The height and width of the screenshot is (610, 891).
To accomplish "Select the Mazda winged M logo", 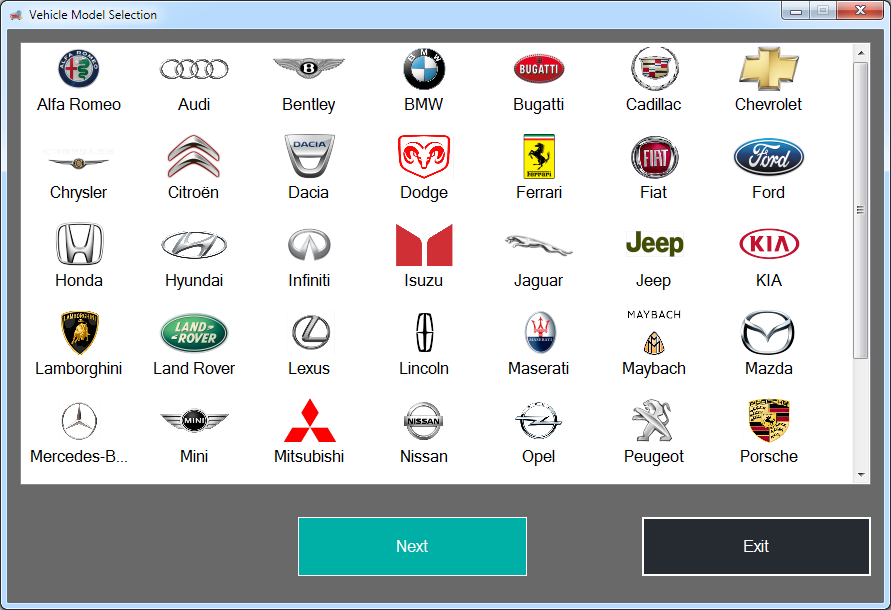I will (x=768, y=333).
